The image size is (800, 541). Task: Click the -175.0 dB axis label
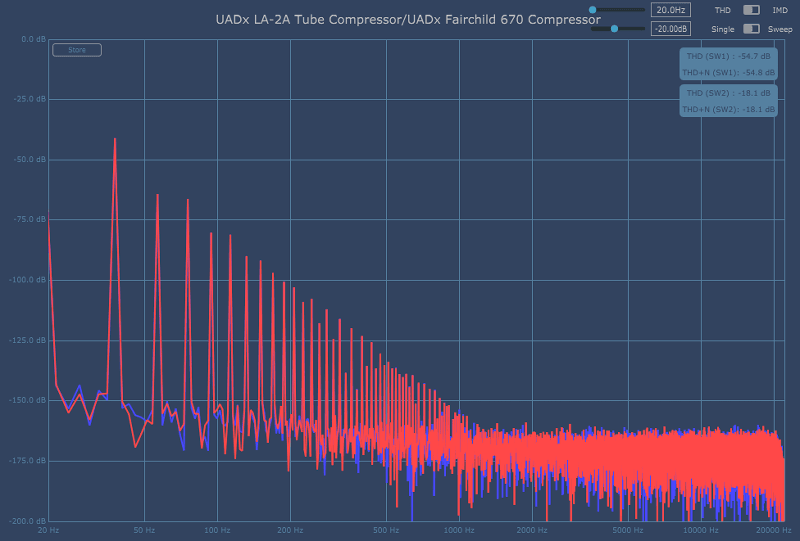point(28,460)
